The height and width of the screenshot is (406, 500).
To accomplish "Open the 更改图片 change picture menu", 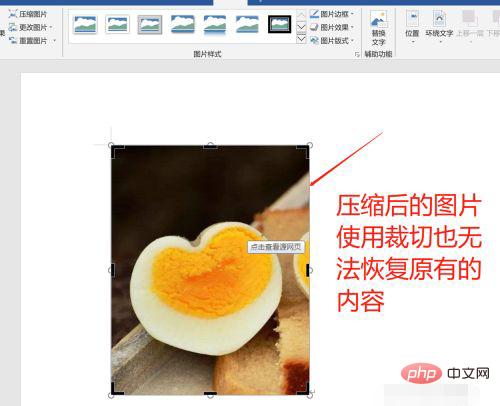I will tap(30, 27).
